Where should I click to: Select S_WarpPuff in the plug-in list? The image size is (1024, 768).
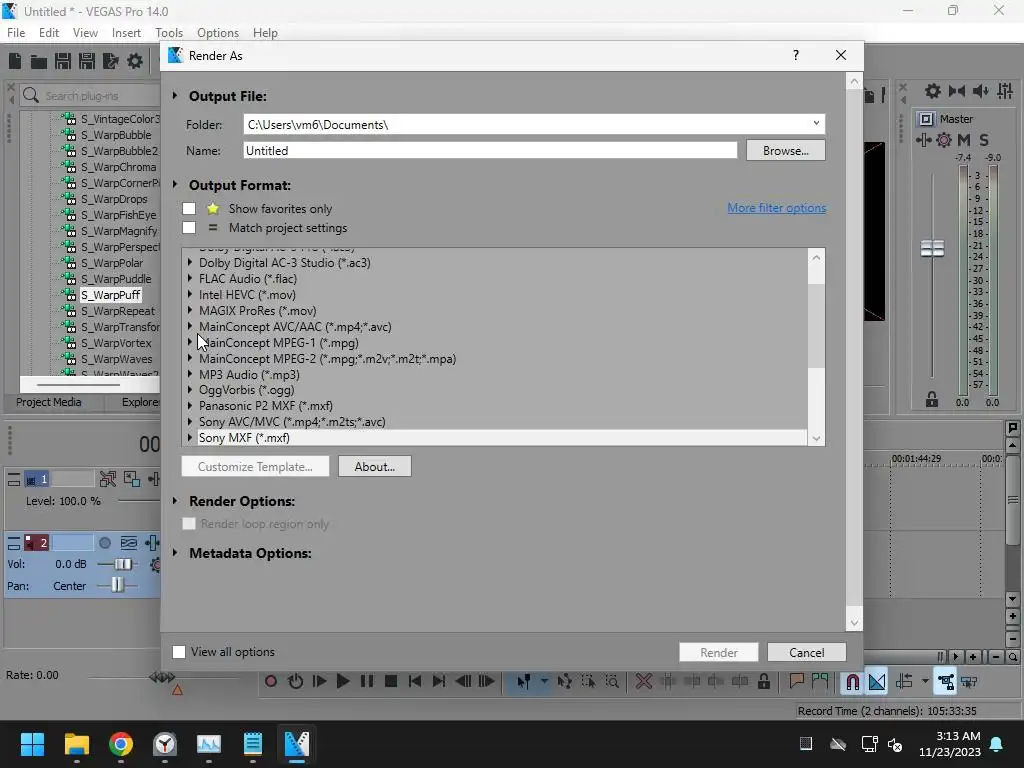[x=110, y=295]
